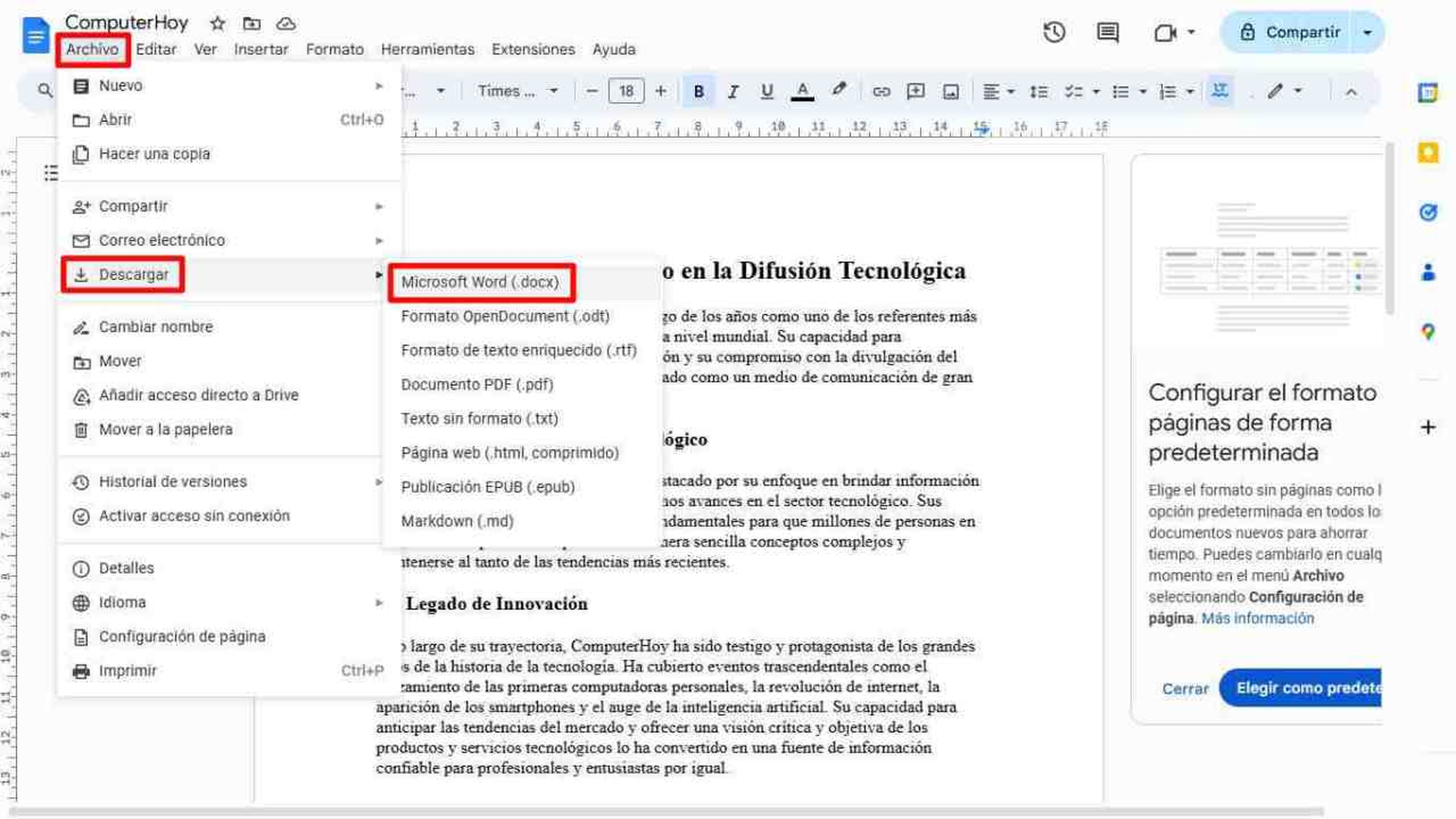Open Google Calendar side panel icon
Viewport: 1456px width, 819px height.
click(x=1428, y=92)
